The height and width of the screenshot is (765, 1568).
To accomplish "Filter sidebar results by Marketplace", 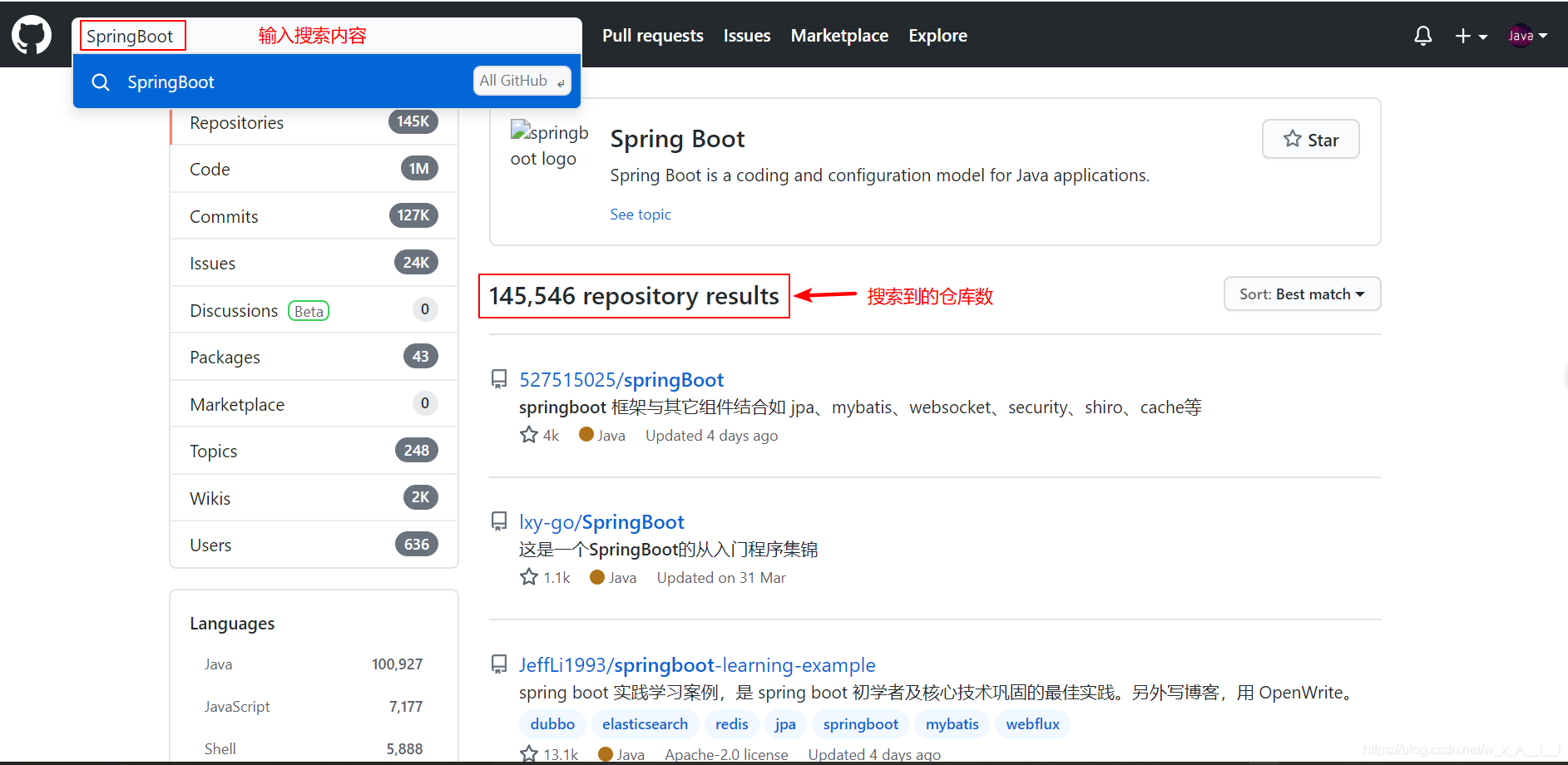I will (x=314, y=404).
